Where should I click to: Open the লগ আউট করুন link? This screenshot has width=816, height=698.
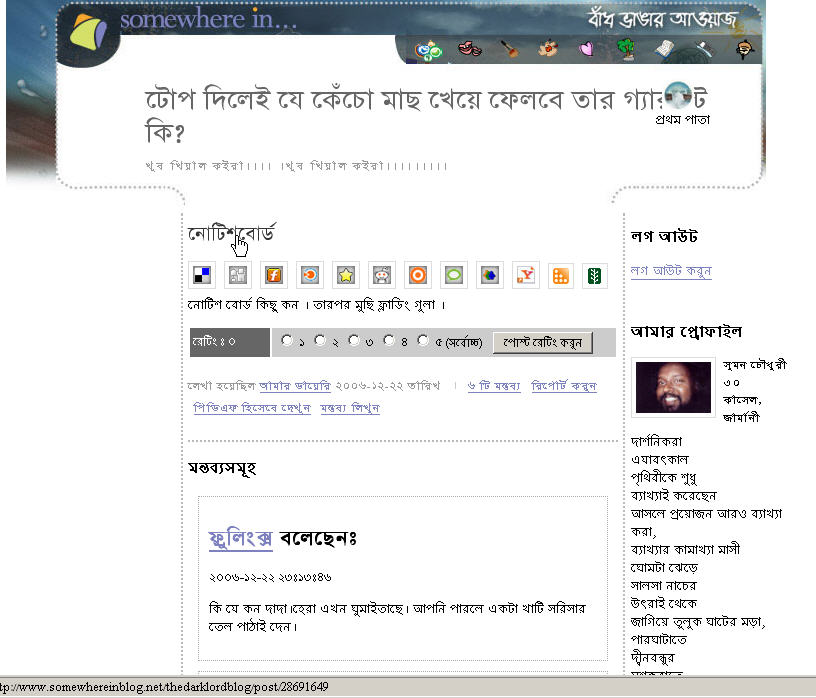pos(671,271)
